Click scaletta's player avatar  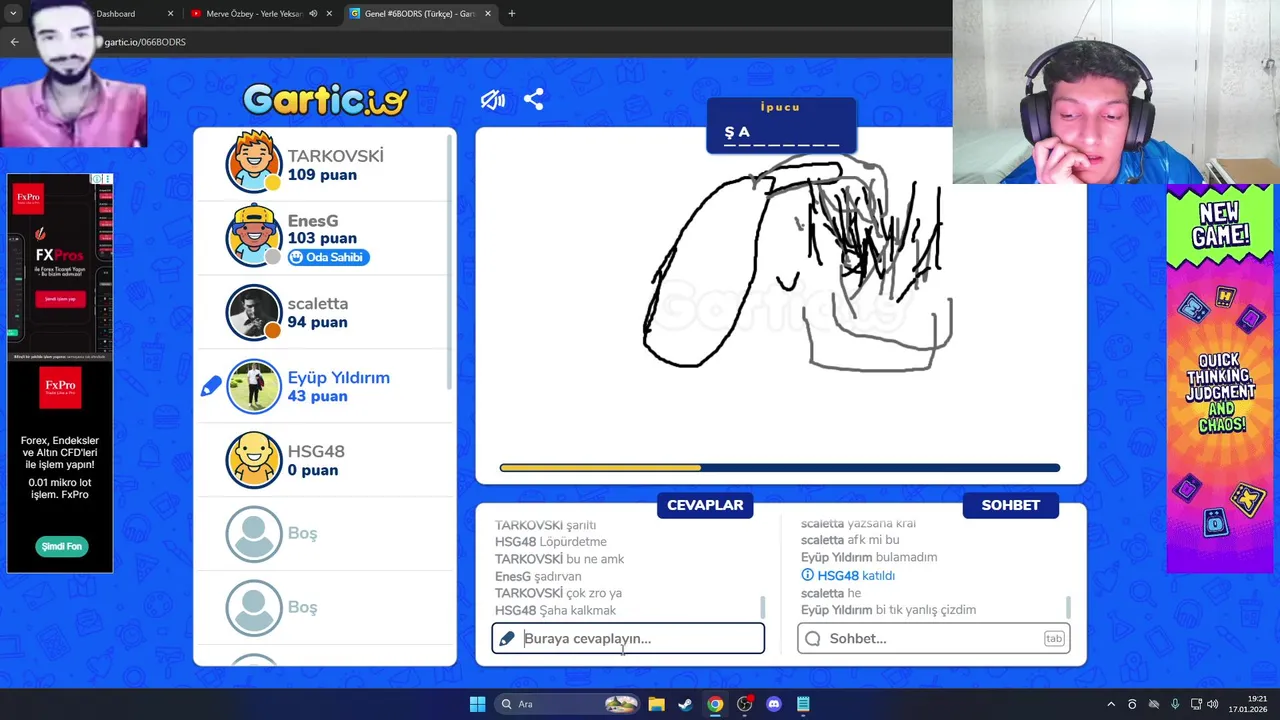(254, 312)
